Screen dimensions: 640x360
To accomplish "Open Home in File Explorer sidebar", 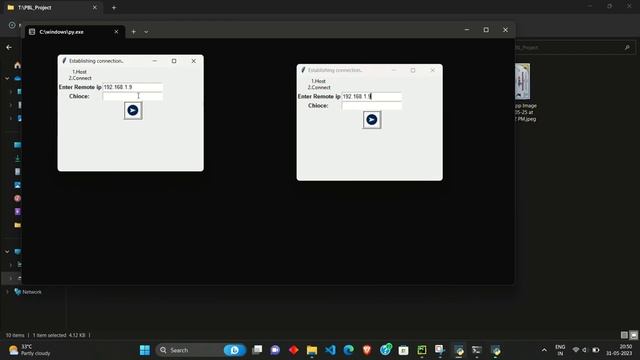I will click(x=17, y=65).
